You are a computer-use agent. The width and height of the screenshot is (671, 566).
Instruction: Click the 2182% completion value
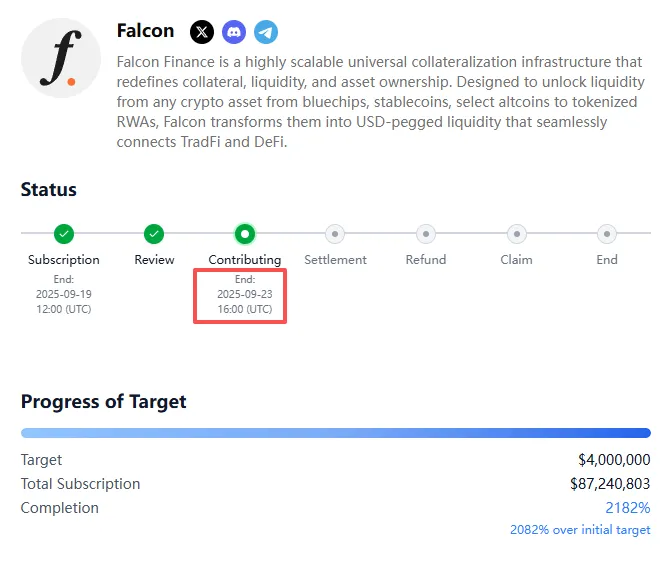(627, 508)
